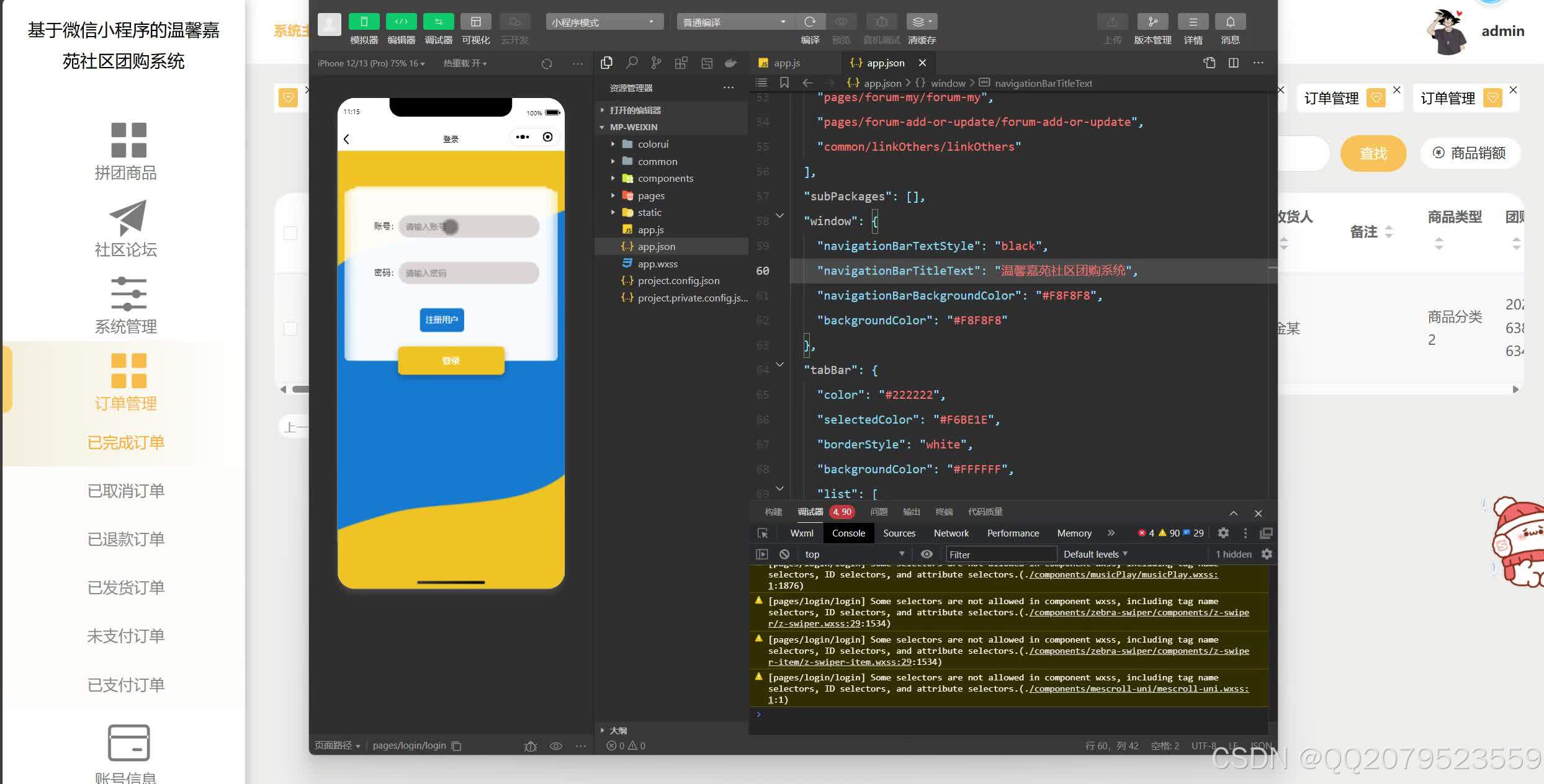Image resolution: width=1544 pixels, height=784 pixels.
Task: Toggle the Debugger (调试器) toolbar button
Action: tap(438, 22)
